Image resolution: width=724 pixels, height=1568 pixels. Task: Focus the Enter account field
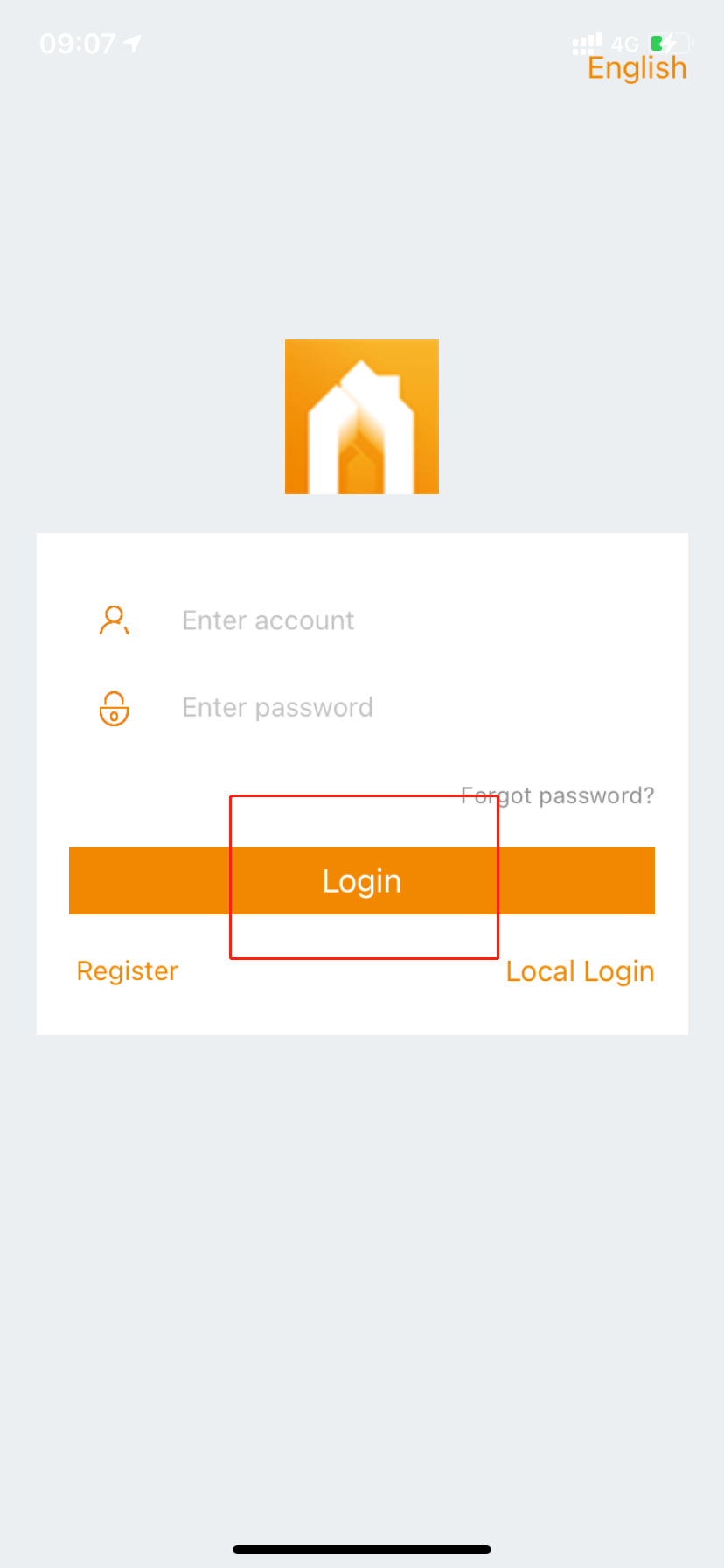[x=393, y=620]
